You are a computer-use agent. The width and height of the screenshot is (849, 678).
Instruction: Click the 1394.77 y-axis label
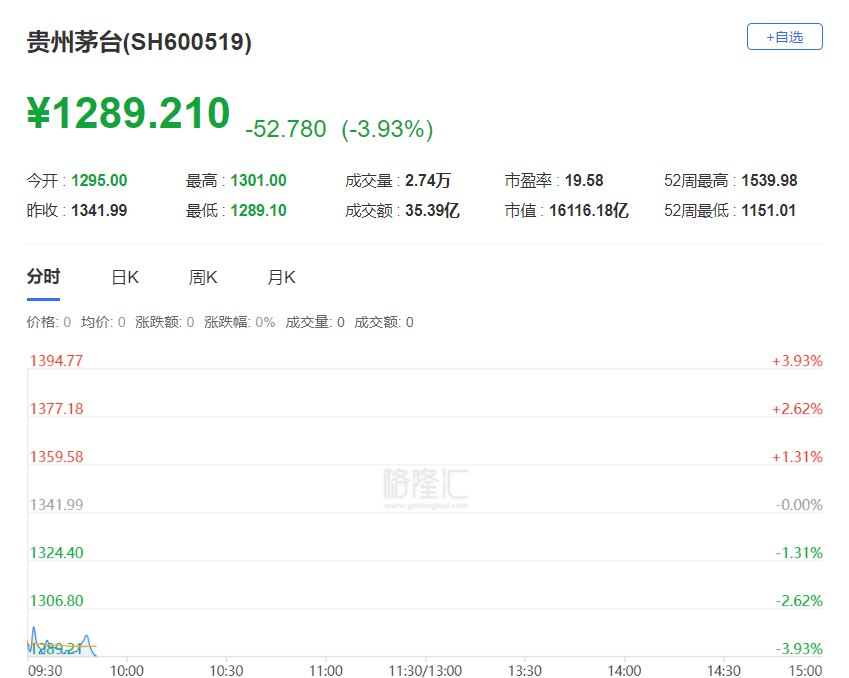pyautogui.click(x=56, y=361)
